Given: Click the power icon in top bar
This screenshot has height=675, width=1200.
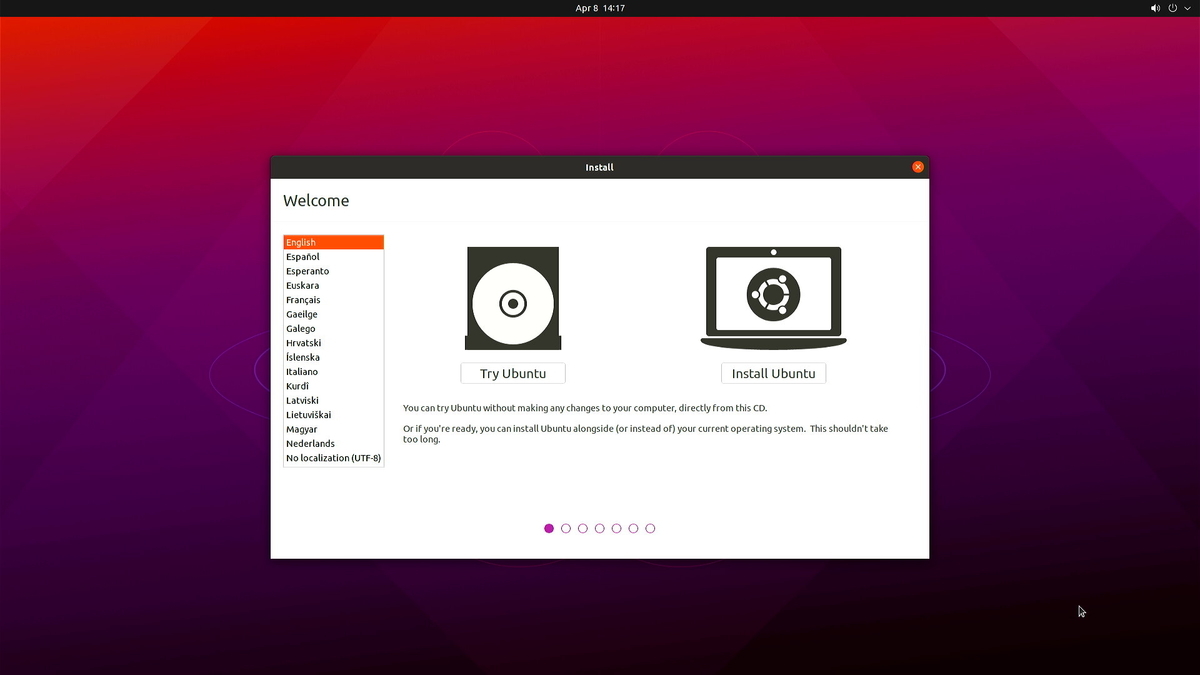Looking at the screenshot, I should click(1173, 8).
